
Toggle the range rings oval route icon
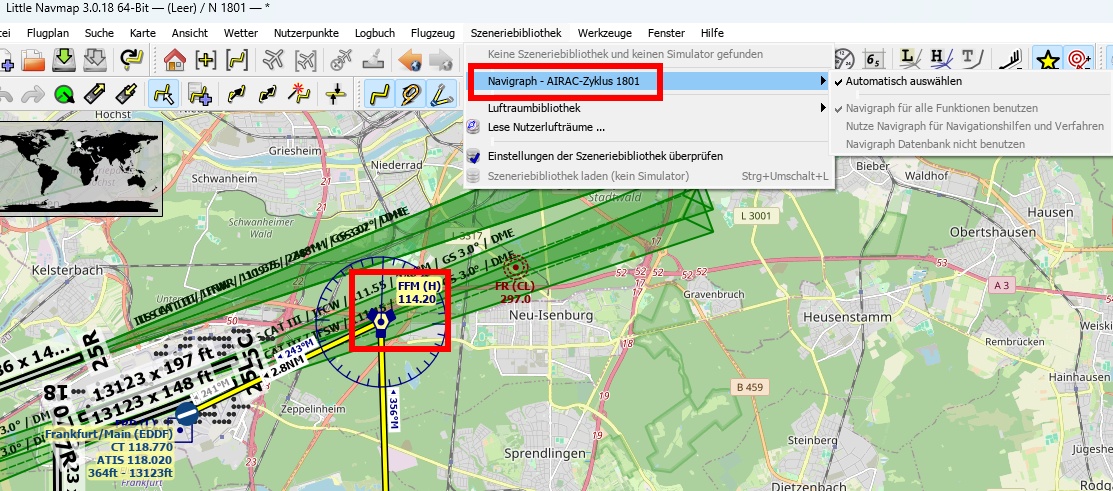(x=412, y=94)
